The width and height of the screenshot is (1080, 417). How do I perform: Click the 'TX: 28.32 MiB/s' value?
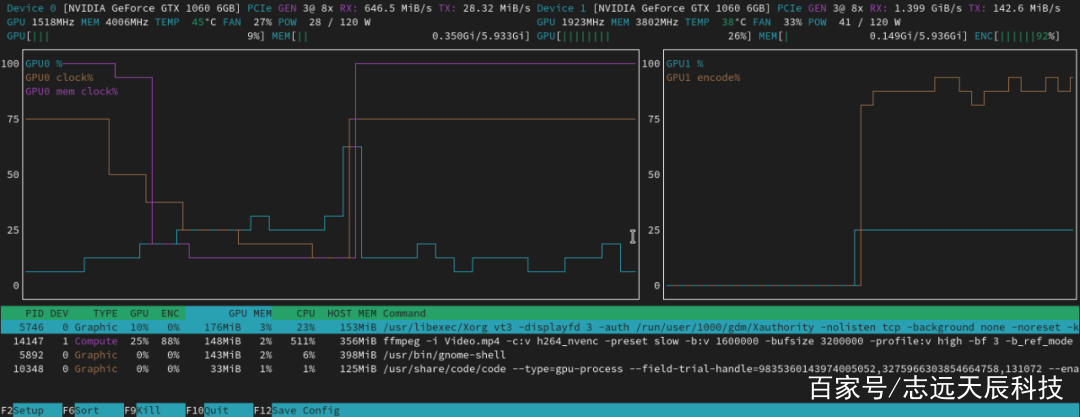pos(485,8)
